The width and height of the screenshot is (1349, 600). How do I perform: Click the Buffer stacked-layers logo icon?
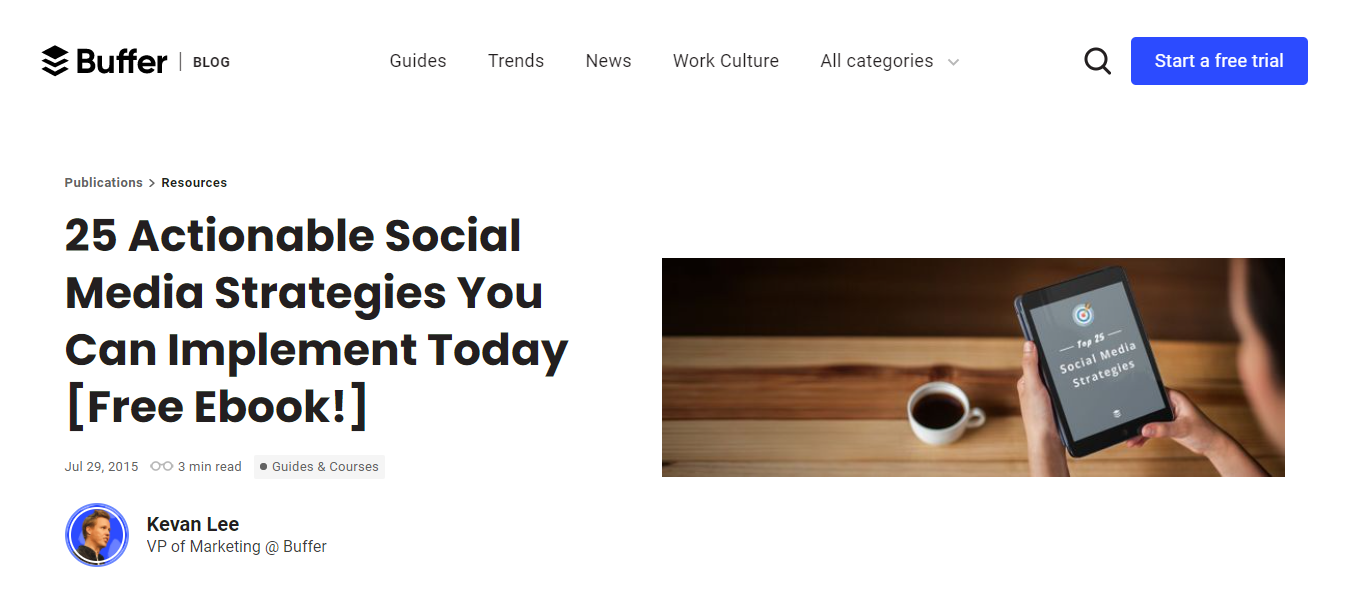point(54,61)
